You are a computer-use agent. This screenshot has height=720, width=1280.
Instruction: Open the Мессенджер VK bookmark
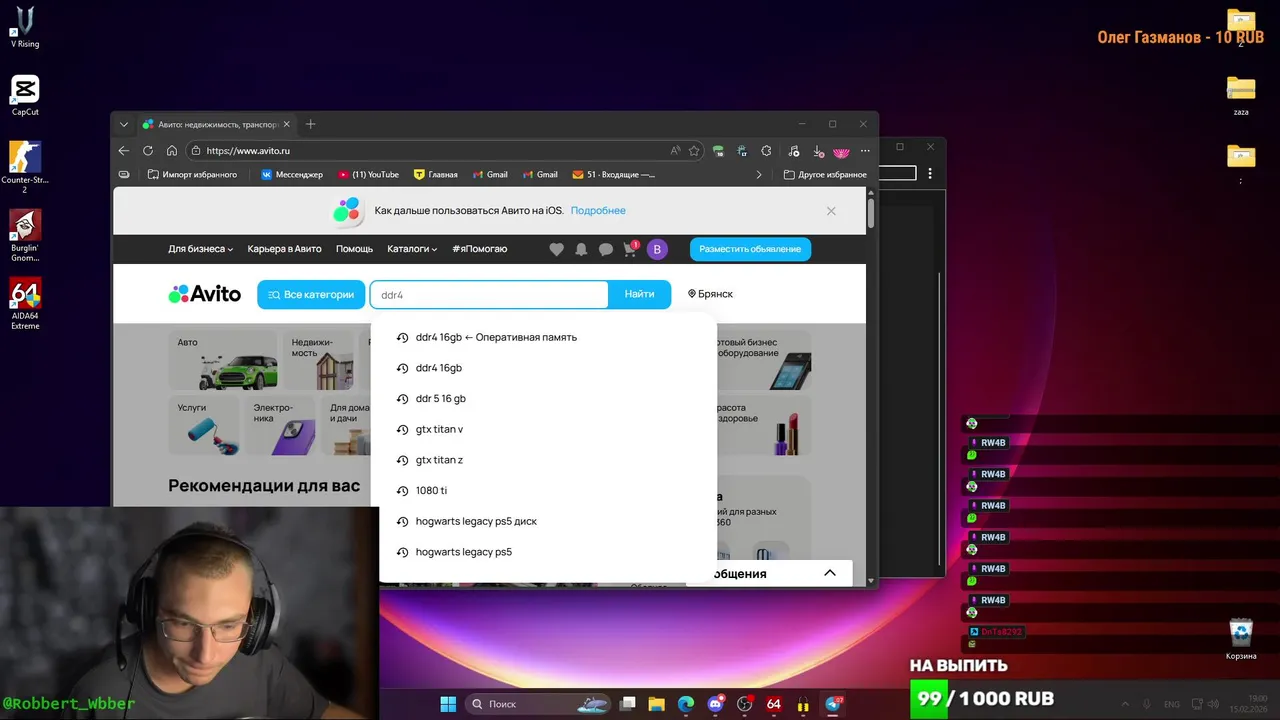(x=292, y=174)
